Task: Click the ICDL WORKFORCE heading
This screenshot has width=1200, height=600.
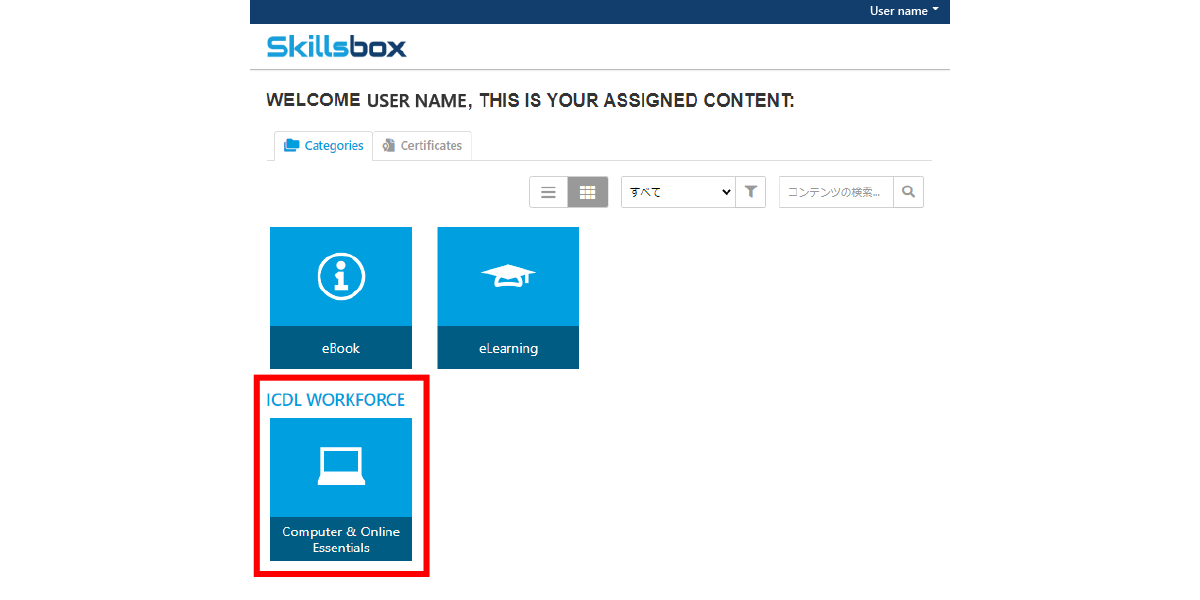Action: tap(336, 400)
